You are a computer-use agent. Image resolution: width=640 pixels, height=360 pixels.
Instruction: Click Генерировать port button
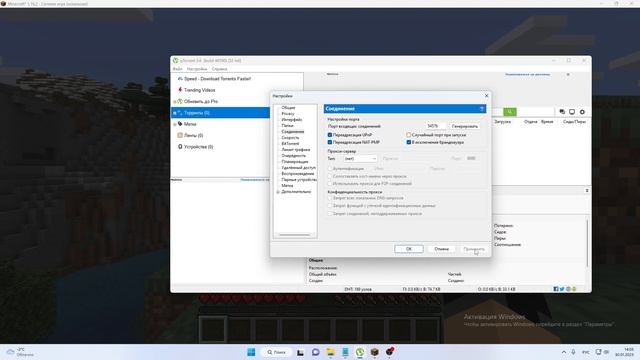coord(465,126)
